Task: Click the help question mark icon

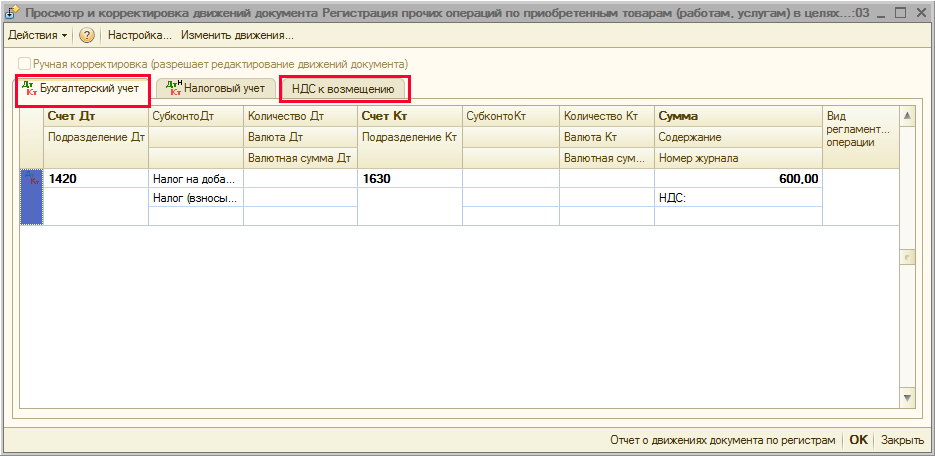Action: click(87, 35)
